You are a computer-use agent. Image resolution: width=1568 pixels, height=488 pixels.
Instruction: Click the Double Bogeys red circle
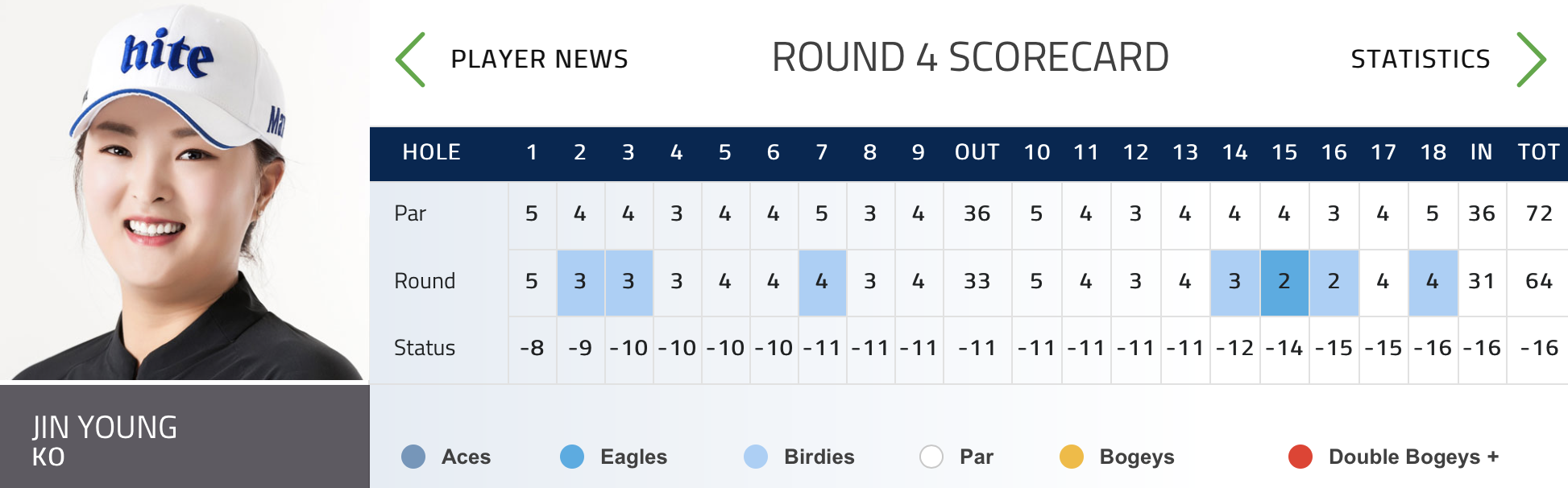1300,457
